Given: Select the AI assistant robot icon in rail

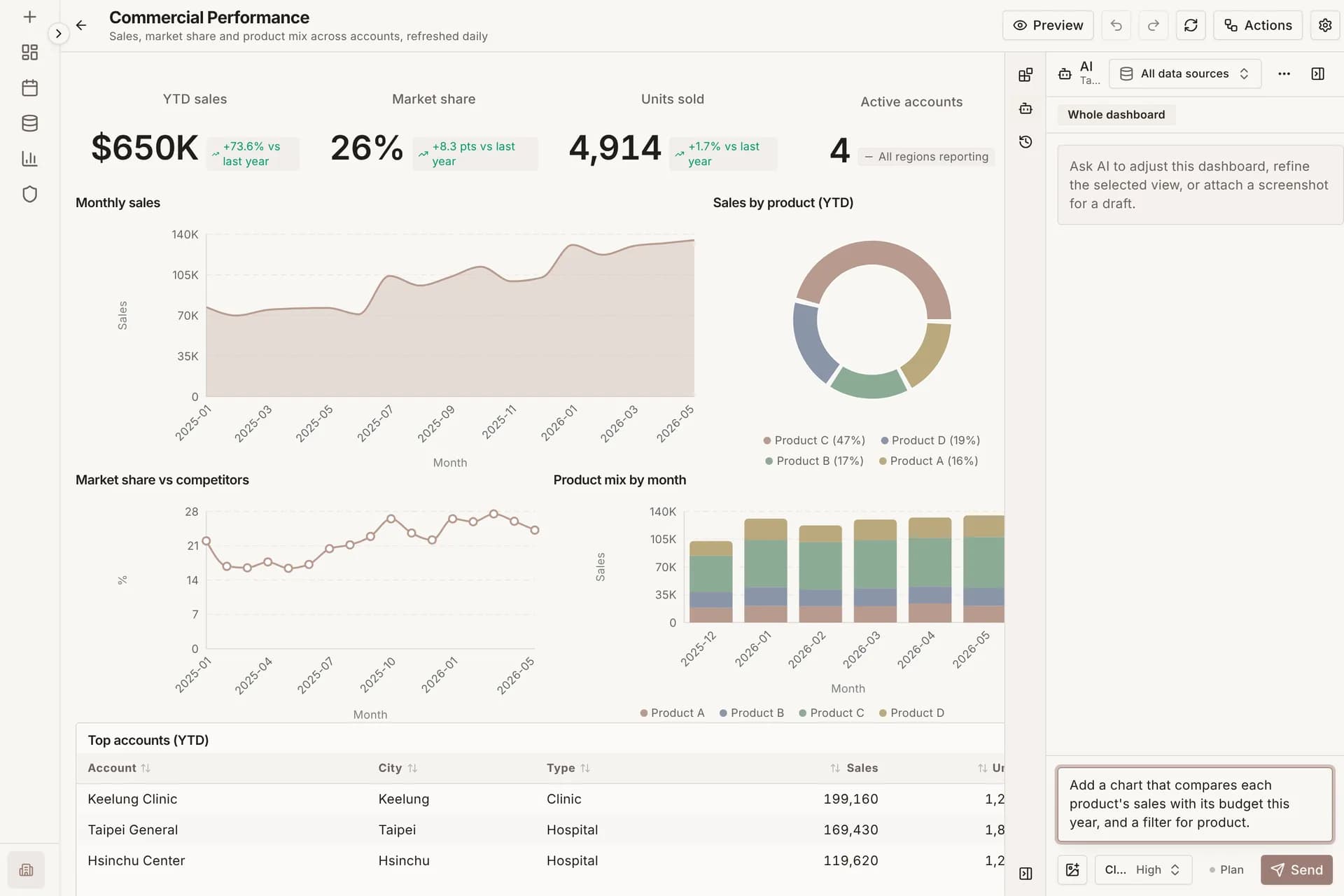Looking at the screenshot, I should (x=1025, y=108).
